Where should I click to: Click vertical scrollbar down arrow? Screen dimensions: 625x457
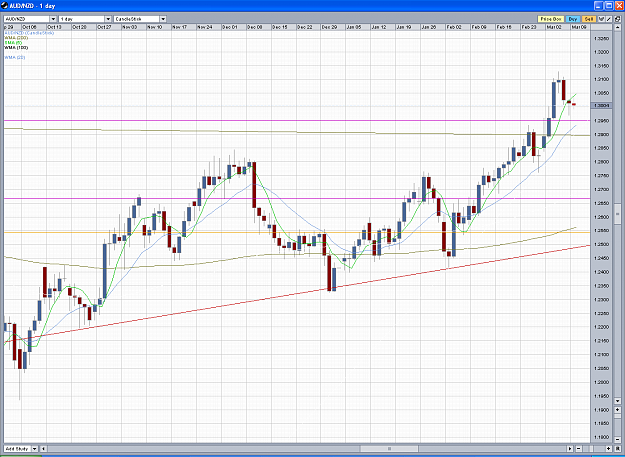click(617, 401)
